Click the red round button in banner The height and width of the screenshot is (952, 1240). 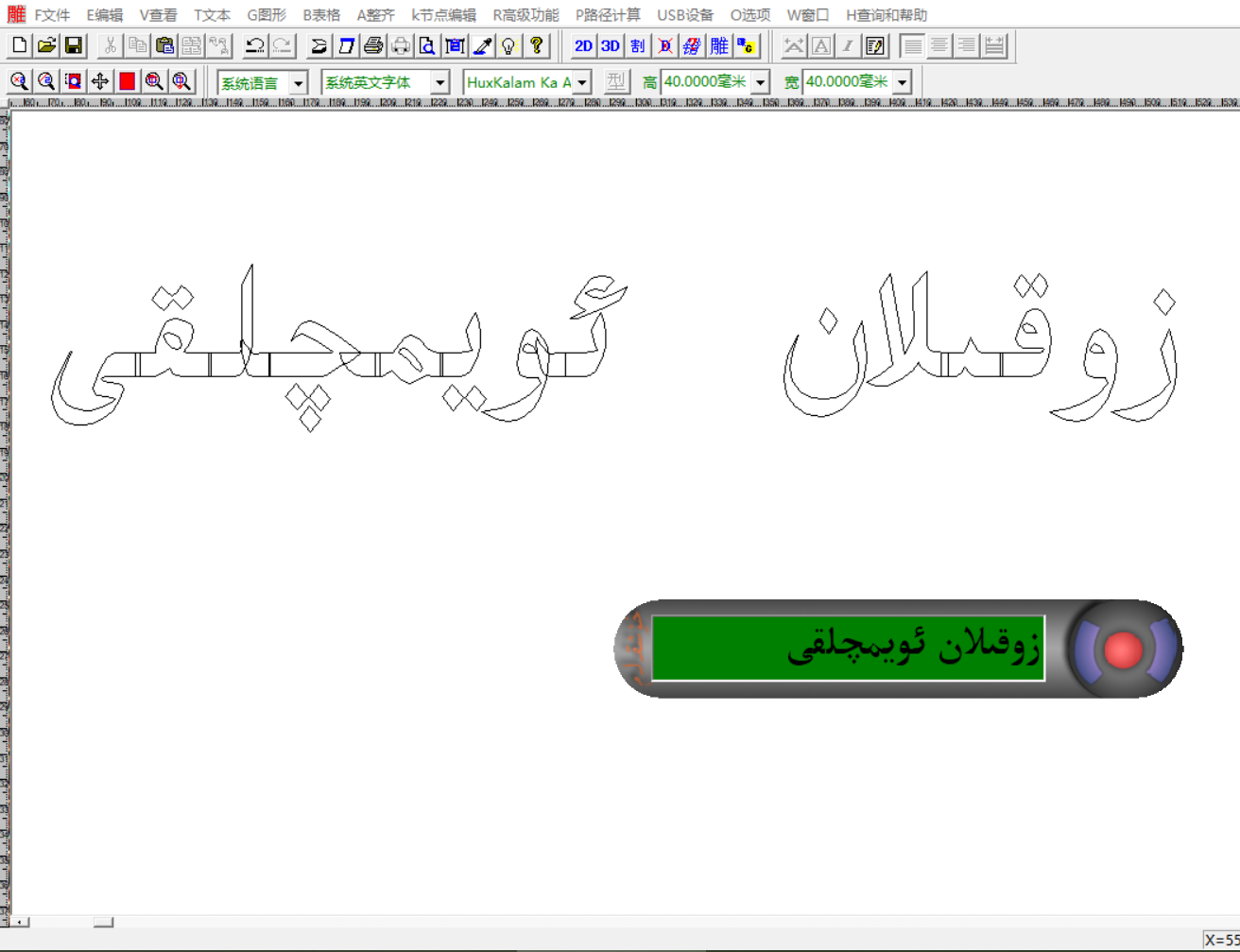coord(1123,649)
